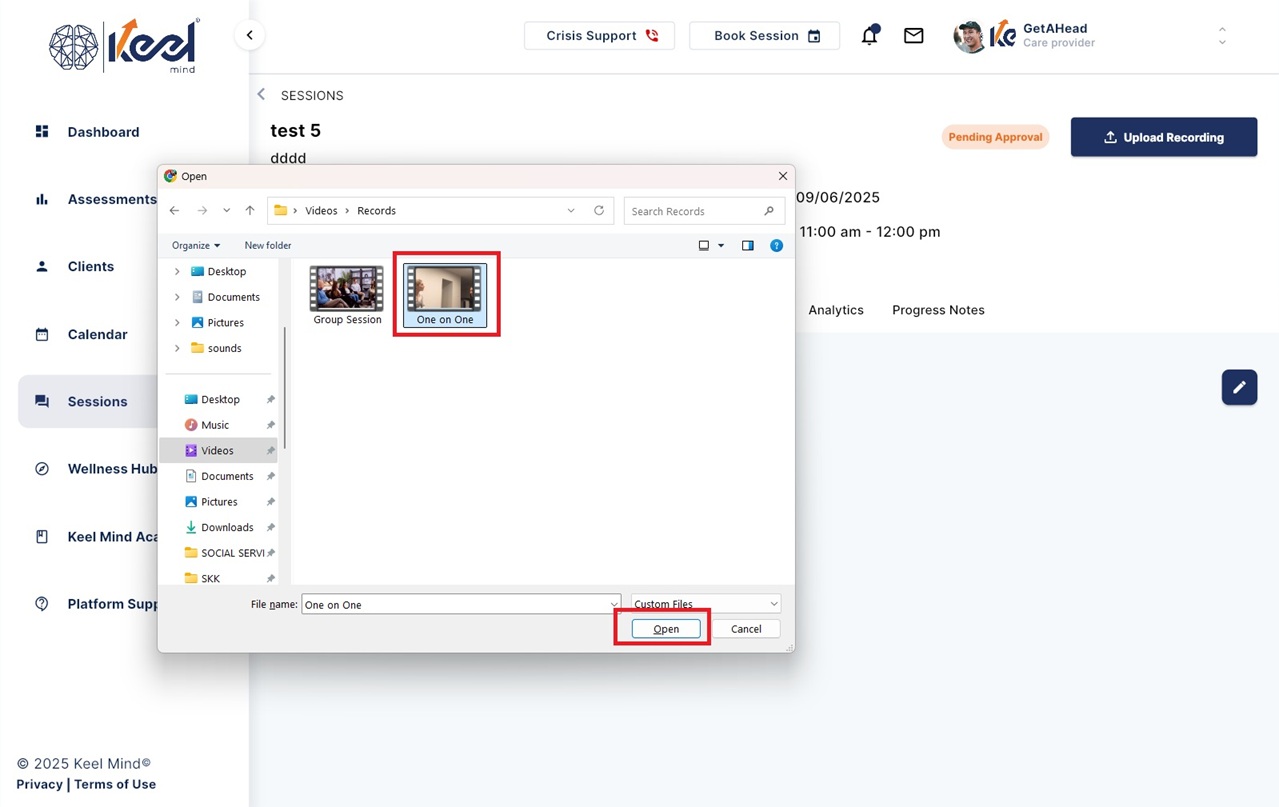Click the pencil edit button
The width and height of the screenshot is (1279, 807).
click(x=1239, y=387)
